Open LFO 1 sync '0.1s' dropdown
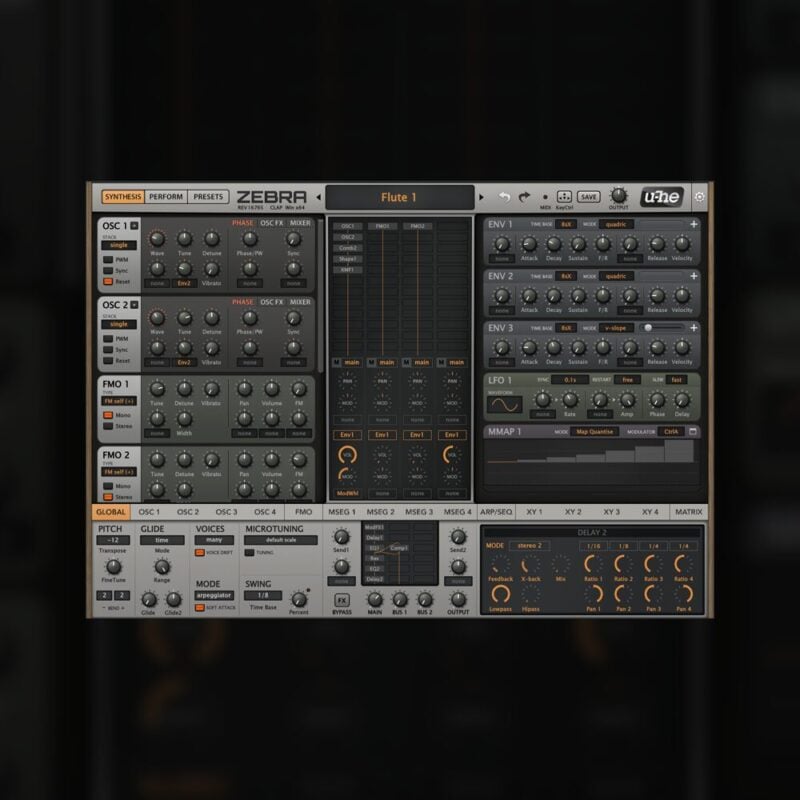800x800 pixels. coord(570,380)
